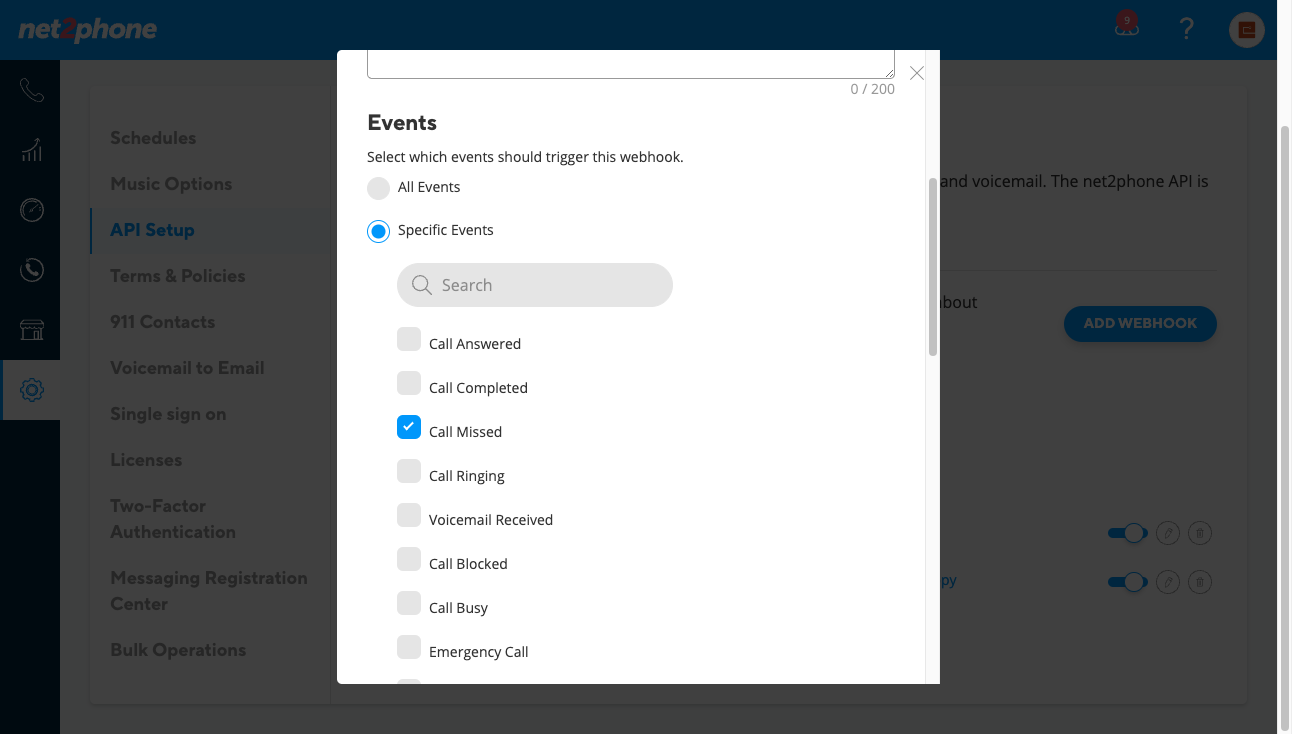Uncheck the Call Missed checkbox

(409, 427)
